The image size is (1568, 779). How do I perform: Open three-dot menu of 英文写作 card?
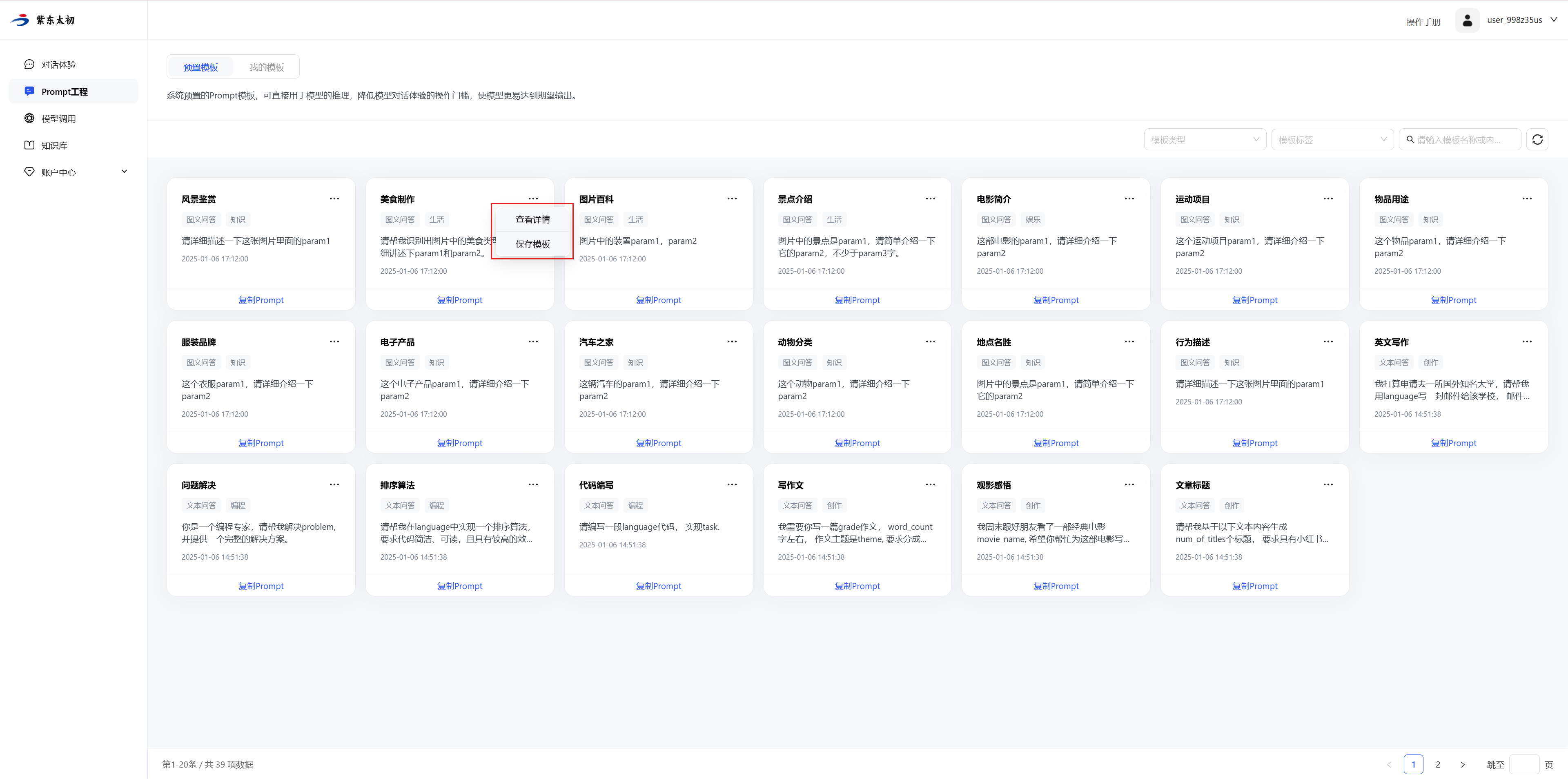tap(1527, 342)
